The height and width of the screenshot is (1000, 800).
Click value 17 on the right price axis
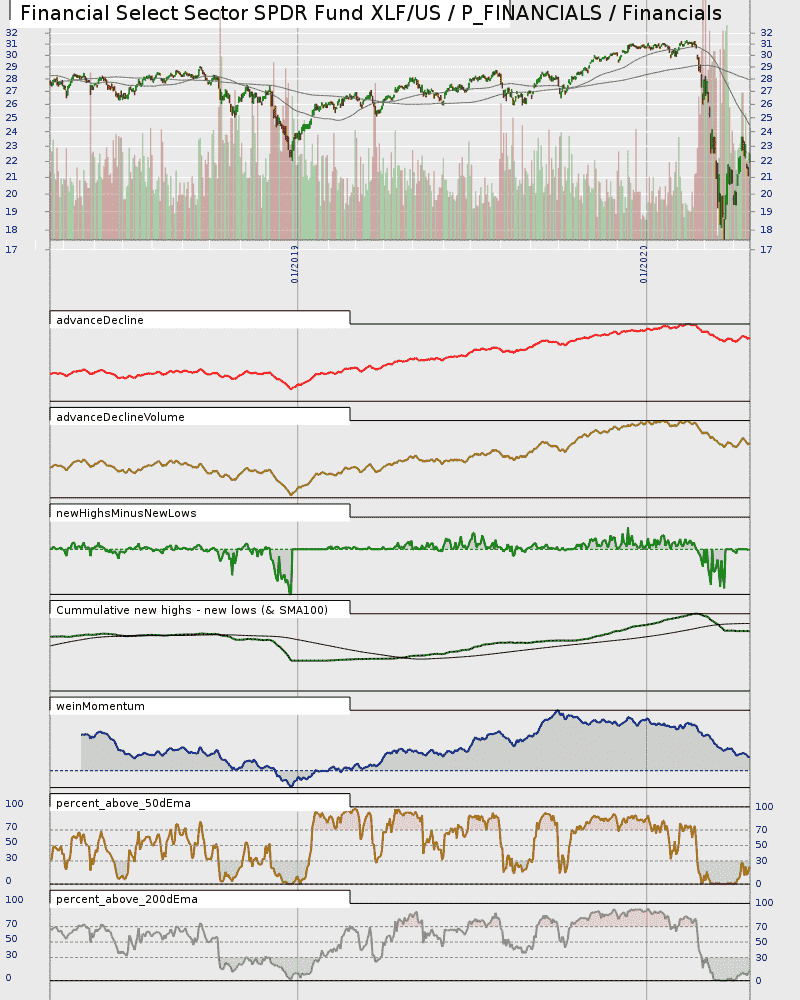click(766, 249)
